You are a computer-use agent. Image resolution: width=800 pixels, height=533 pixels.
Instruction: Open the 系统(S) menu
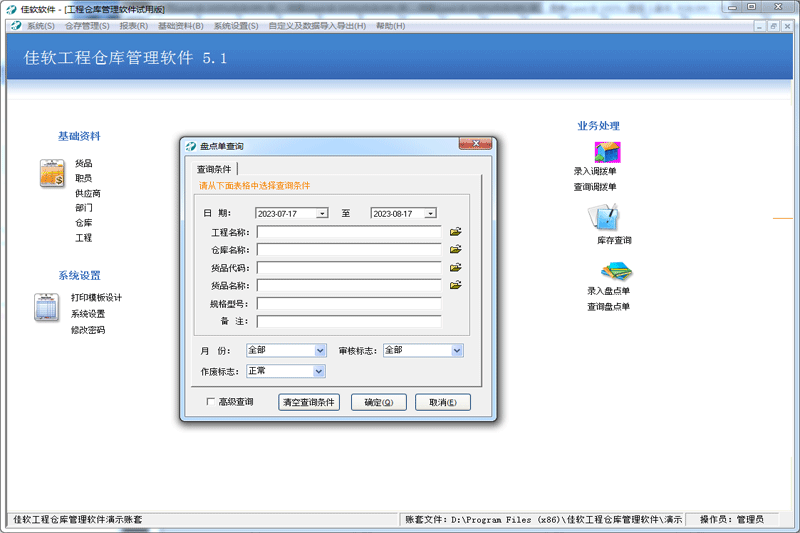41,26
